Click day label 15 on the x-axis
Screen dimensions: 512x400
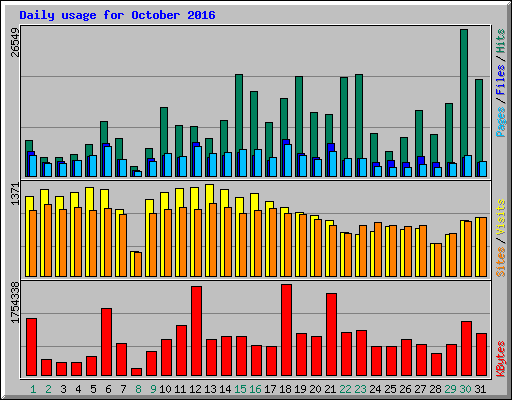240,389
